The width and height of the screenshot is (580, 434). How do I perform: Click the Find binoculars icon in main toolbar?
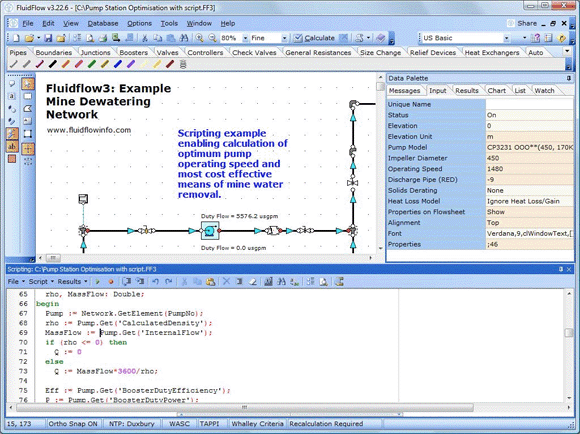click(x=183, y=38)
